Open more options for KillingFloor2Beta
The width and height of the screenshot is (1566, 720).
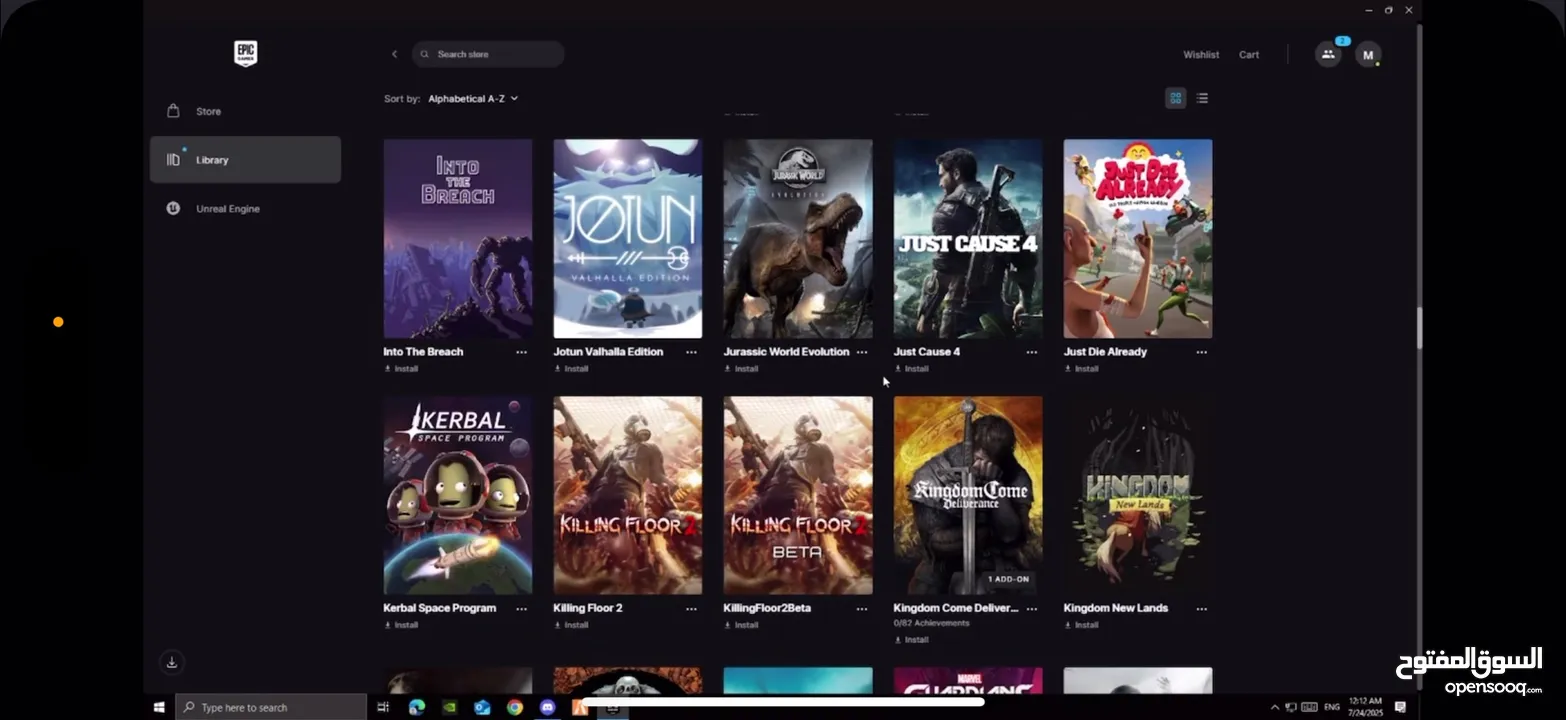click(x=862, y=608)
